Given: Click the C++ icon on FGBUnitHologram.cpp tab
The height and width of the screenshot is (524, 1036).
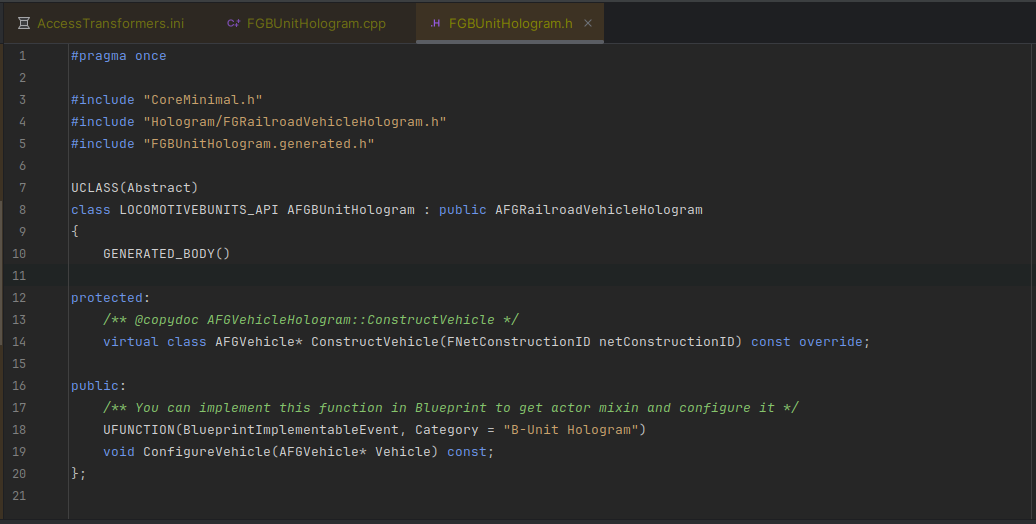Looking at the screenshot, I should click(x=233, y=23).
